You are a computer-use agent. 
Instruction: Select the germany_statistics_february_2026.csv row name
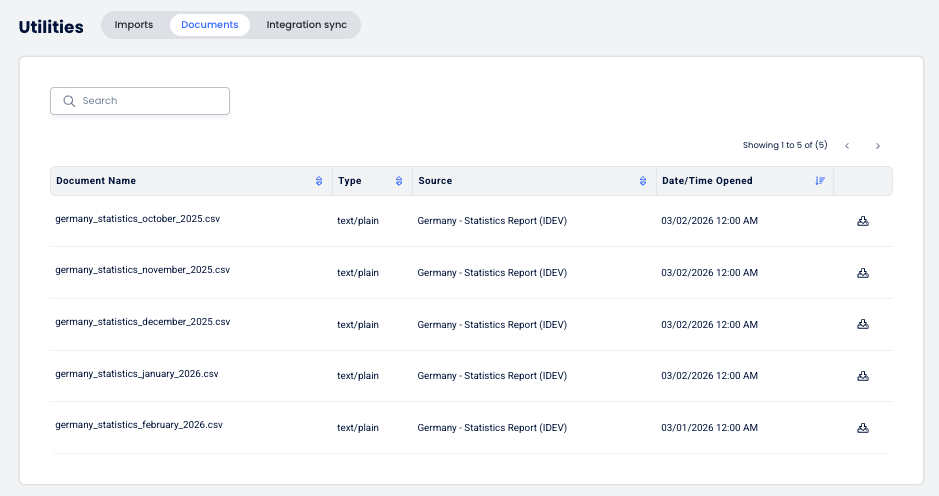138,425
